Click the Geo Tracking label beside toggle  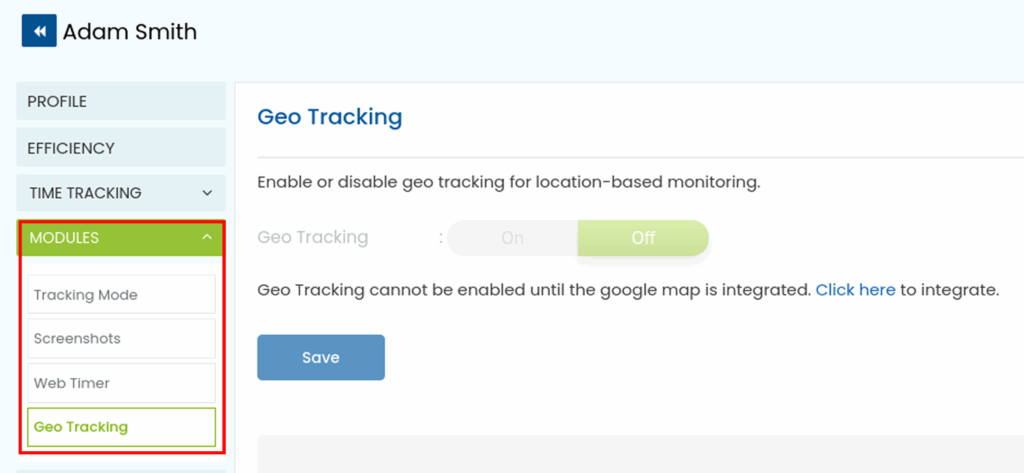click(x=313, y=238)
